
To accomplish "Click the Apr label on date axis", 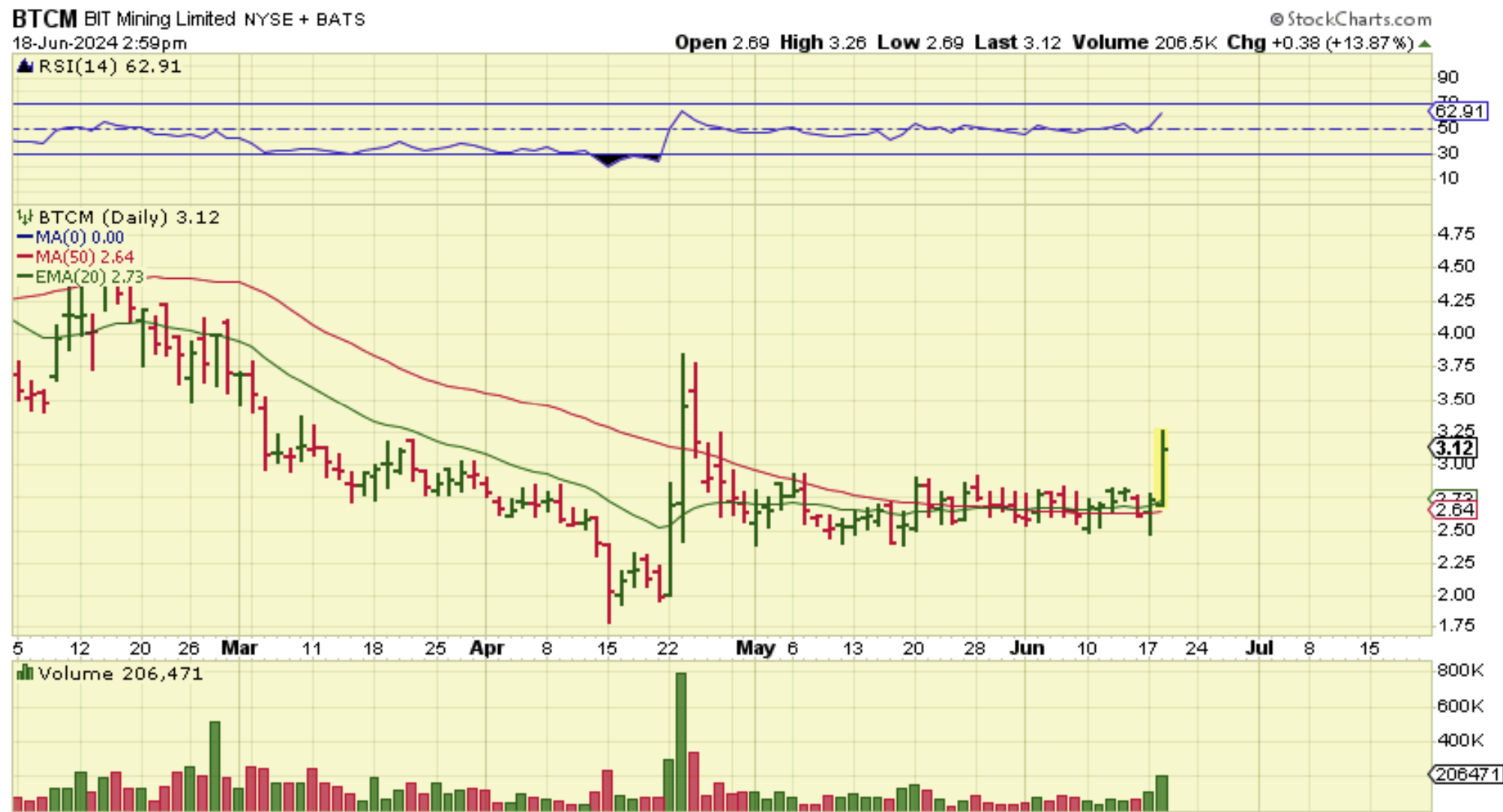I will point(487,648).
